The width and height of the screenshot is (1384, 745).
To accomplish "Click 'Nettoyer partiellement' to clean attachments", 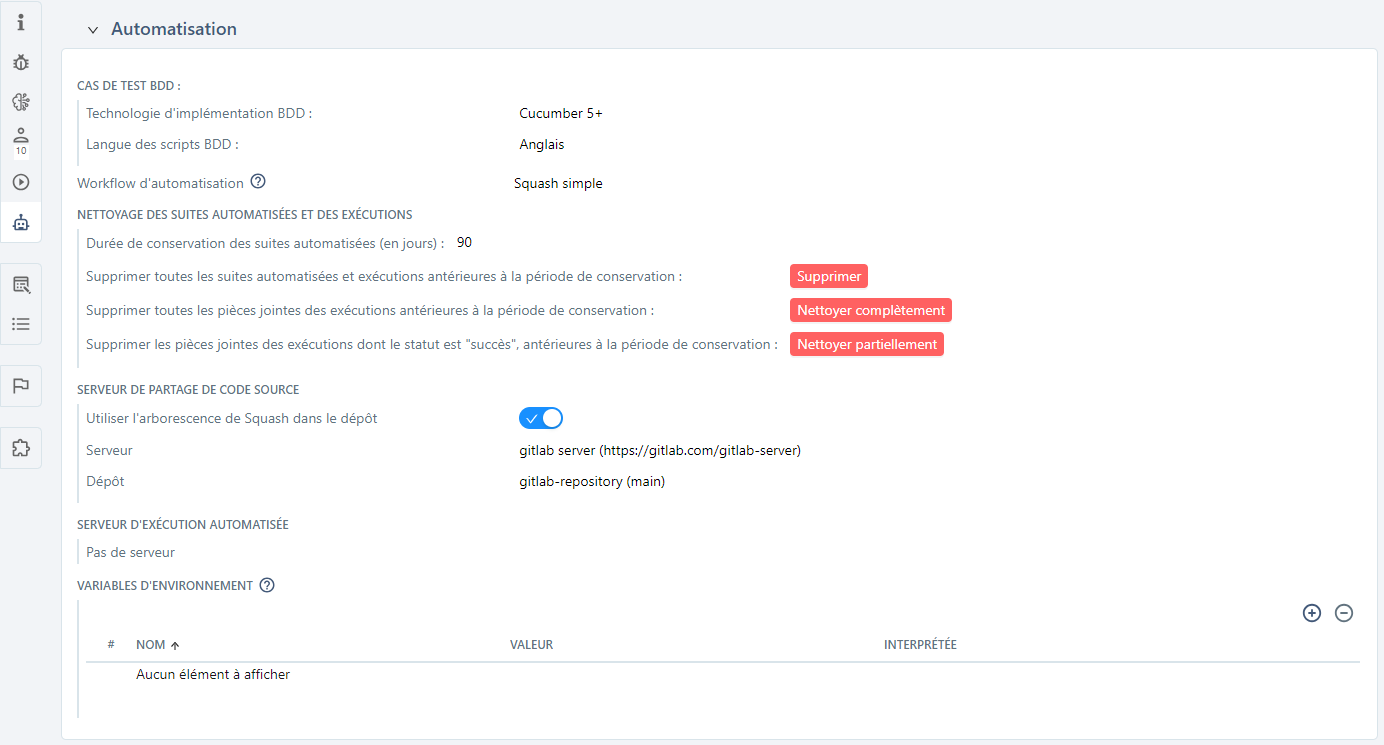I will (x=866, y=343).
